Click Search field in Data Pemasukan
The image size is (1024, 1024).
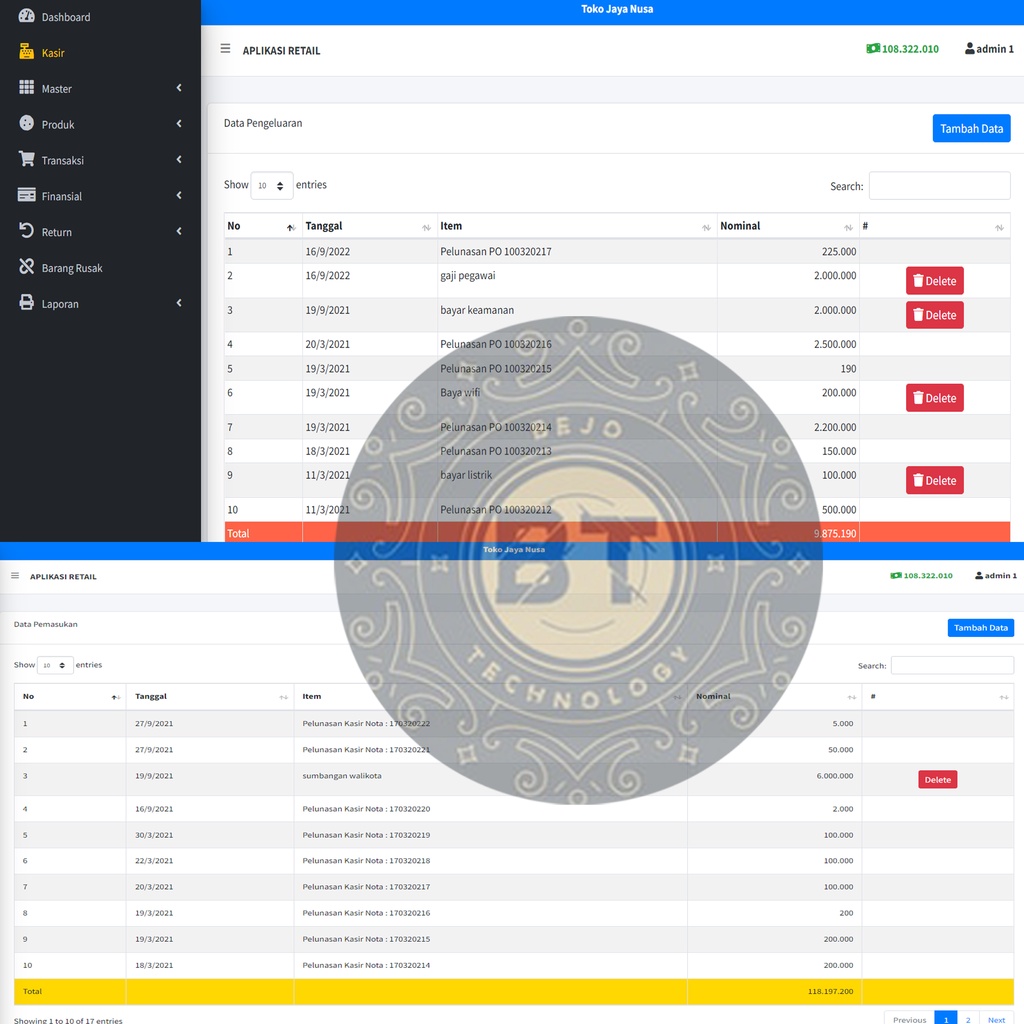coord(952,665)
